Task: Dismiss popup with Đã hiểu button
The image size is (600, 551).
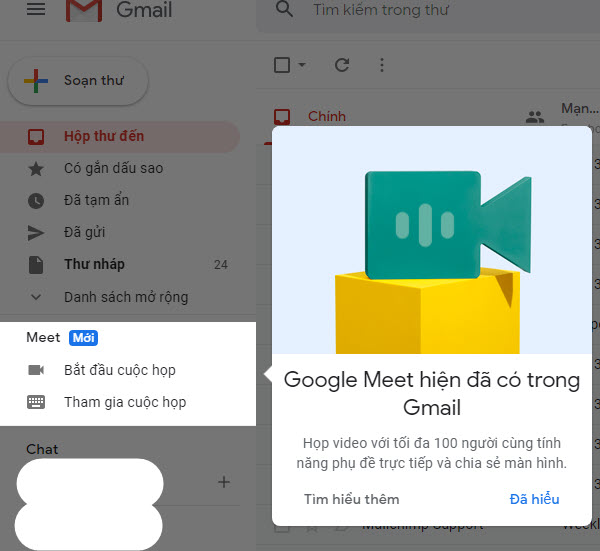Action: pyautogui.click(x=535, y=499)
